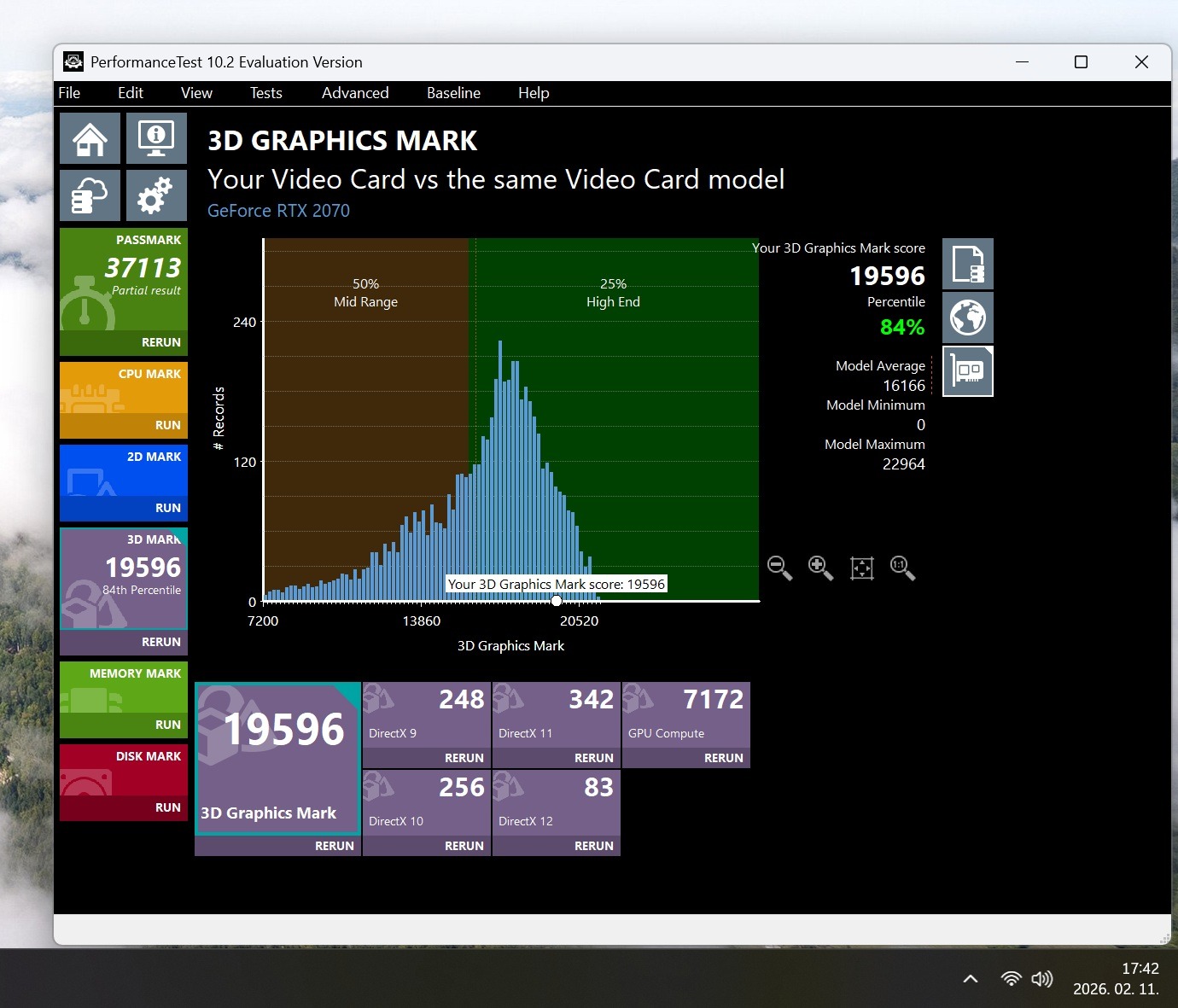Open the Help menu
The width and height of the screenshot is (1178, 1008).
point(534,93)
